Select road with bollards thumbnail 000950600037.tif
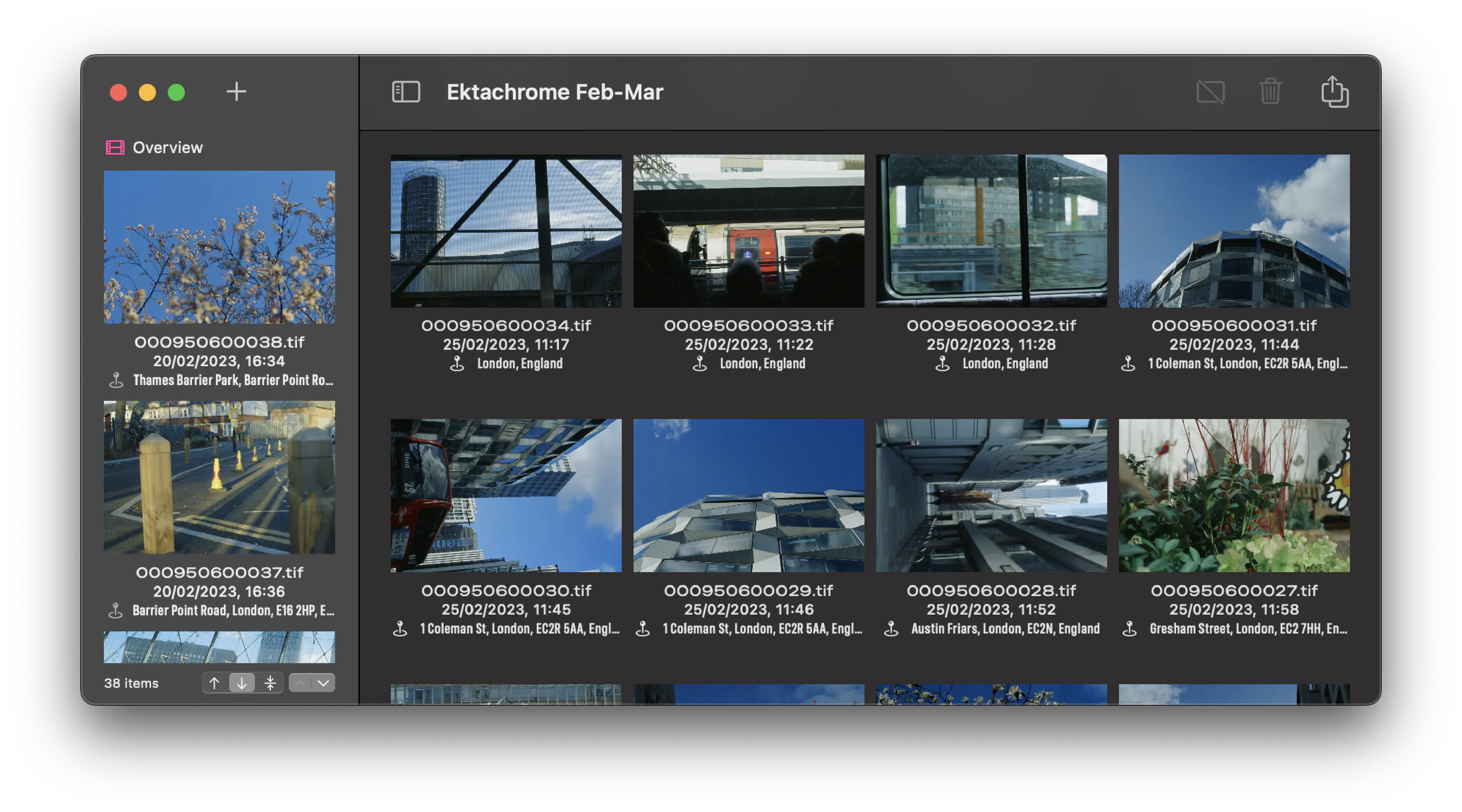1462x812 pixels. coord(219,477)
